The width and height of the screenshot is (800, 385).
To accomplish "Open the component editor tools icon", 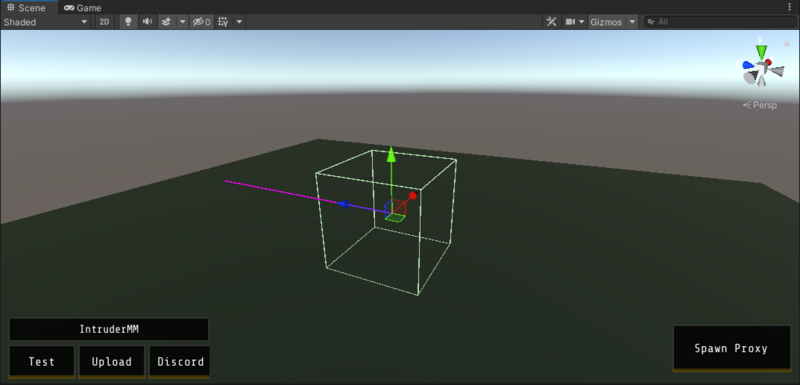I will tap(551, 22).
